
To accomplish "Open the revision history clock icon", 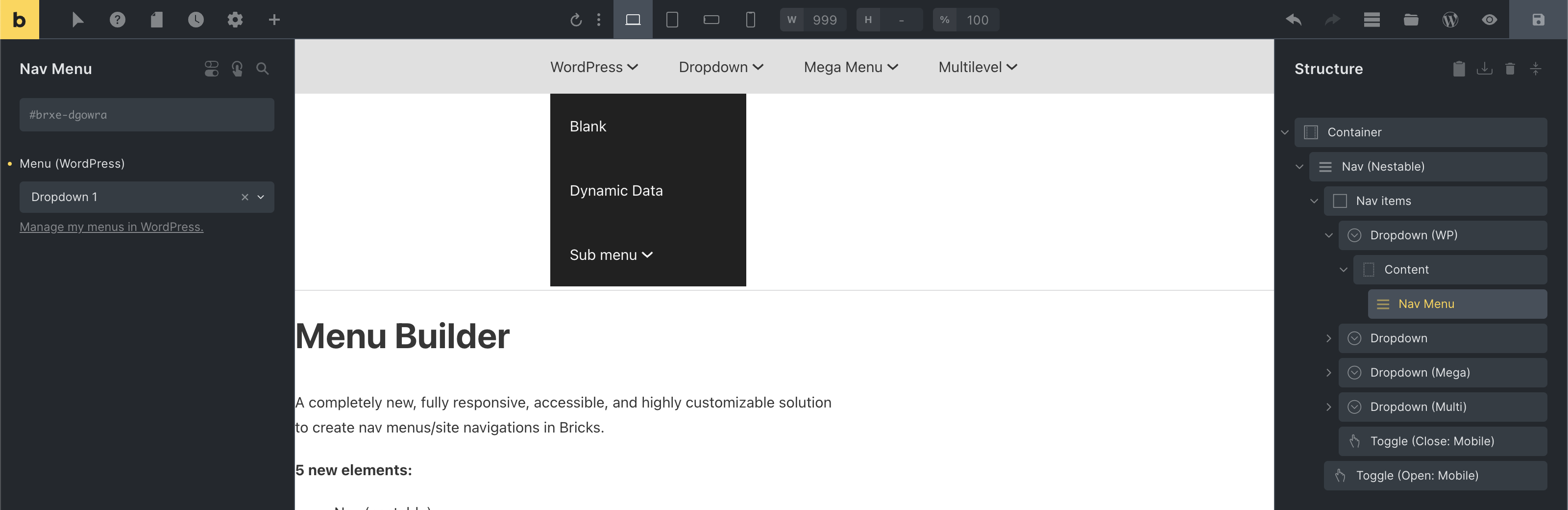I will point(196,20).
